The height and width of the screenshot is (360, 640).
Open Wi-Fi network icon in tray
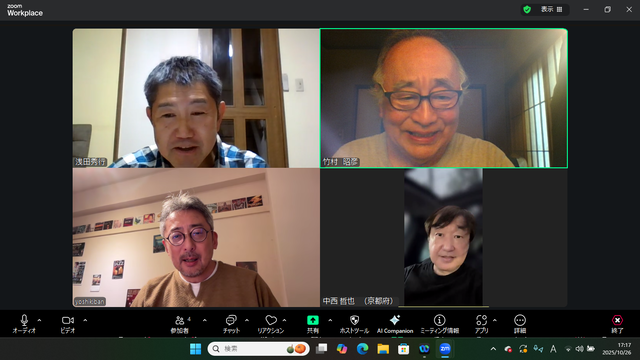(568, 349)
